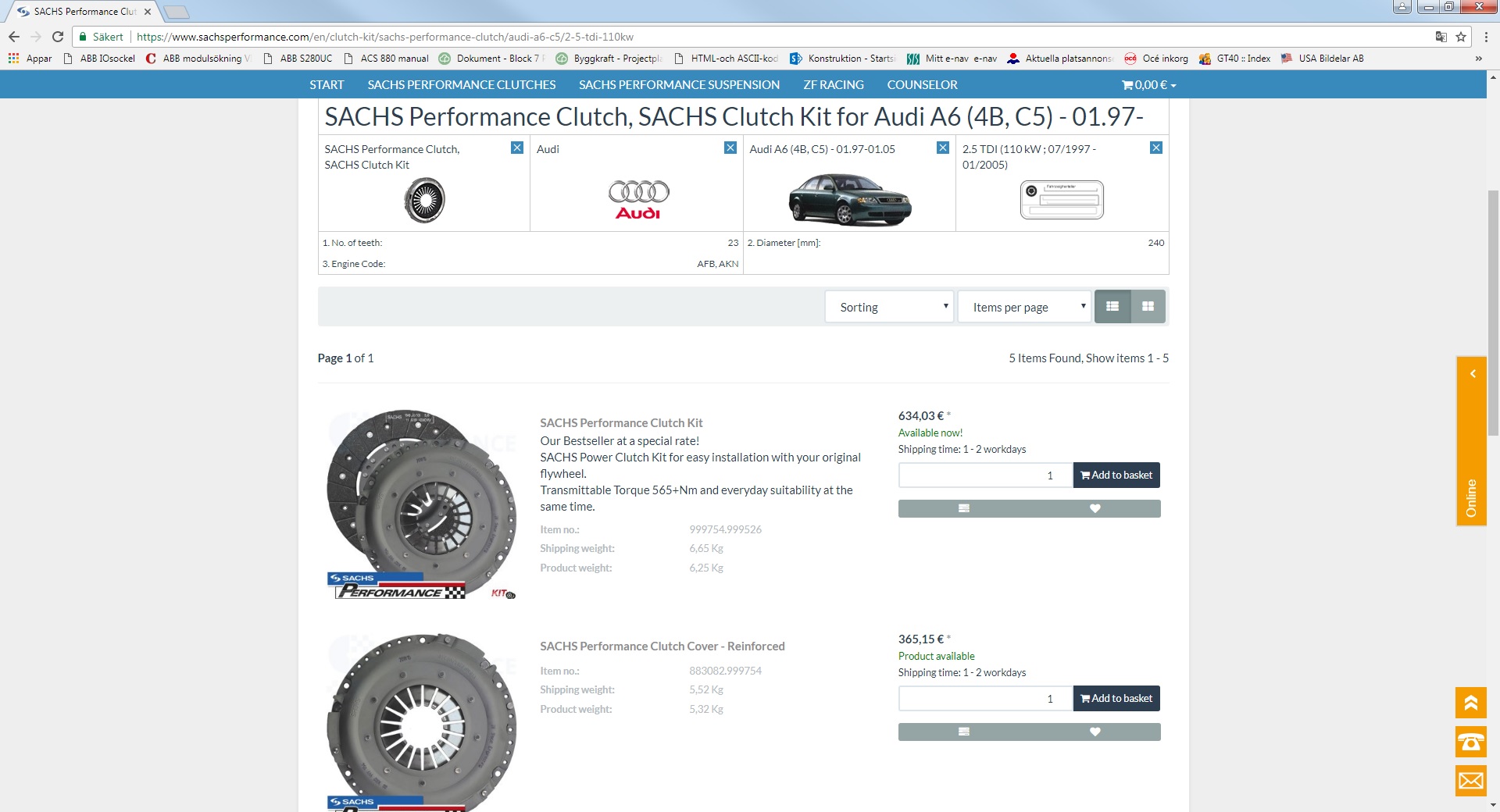Open SACHS PERFORMANCE CLUTCHES menu
Image resolution: width=1500 pixels, height=812 pixels.
(x=462, y=84)
